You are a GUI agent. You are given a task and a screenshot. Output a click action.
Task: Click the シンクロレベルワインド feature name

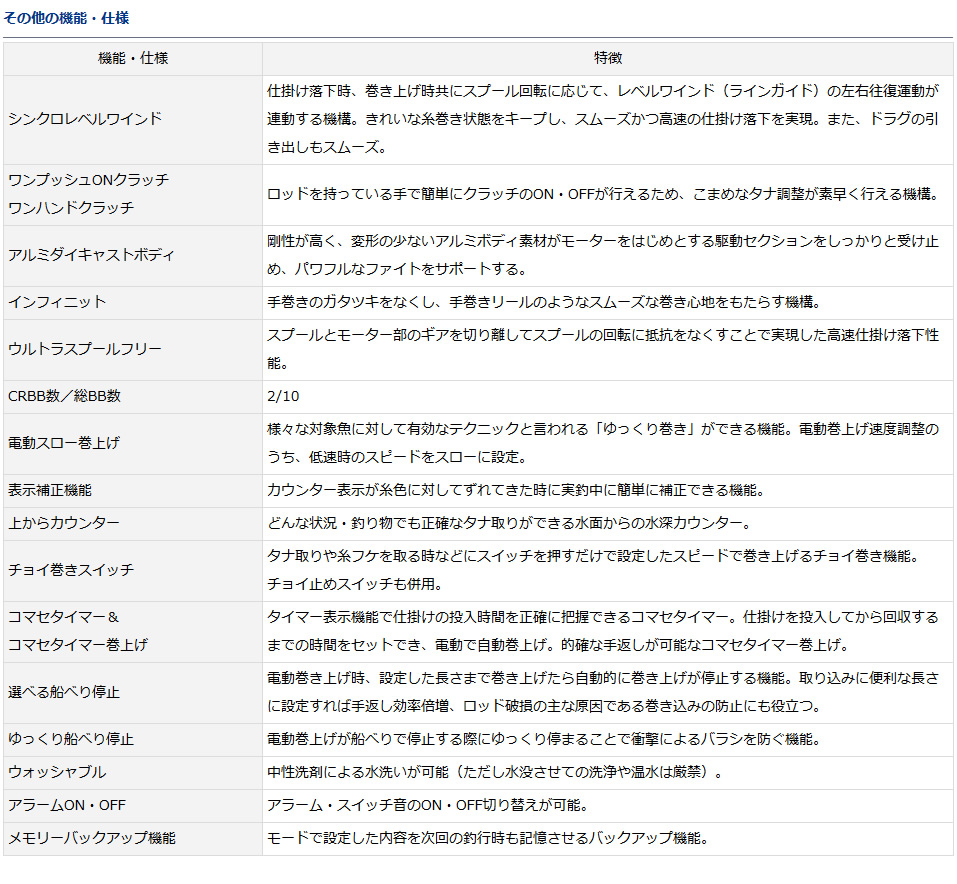(85, 118)
